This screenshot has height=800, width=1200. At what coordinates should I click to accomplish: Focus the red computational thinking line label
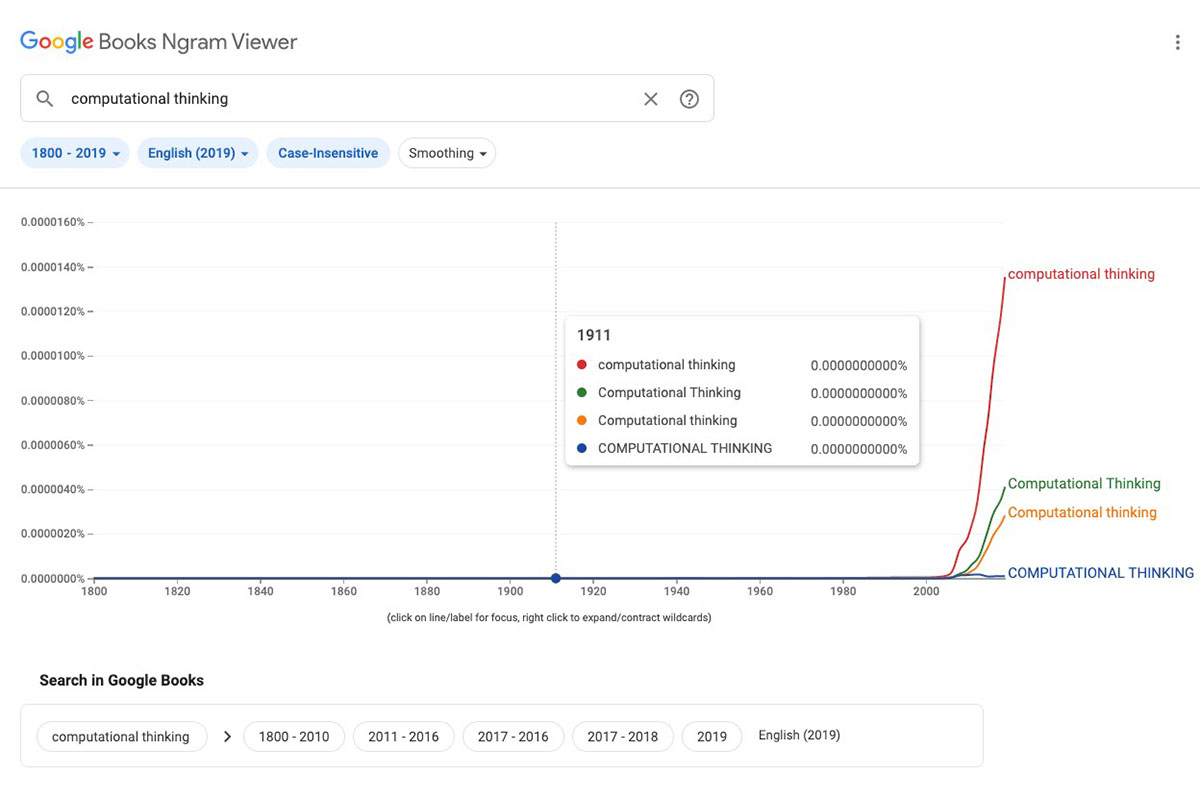pyautogui.click(x=1081, y=274)
